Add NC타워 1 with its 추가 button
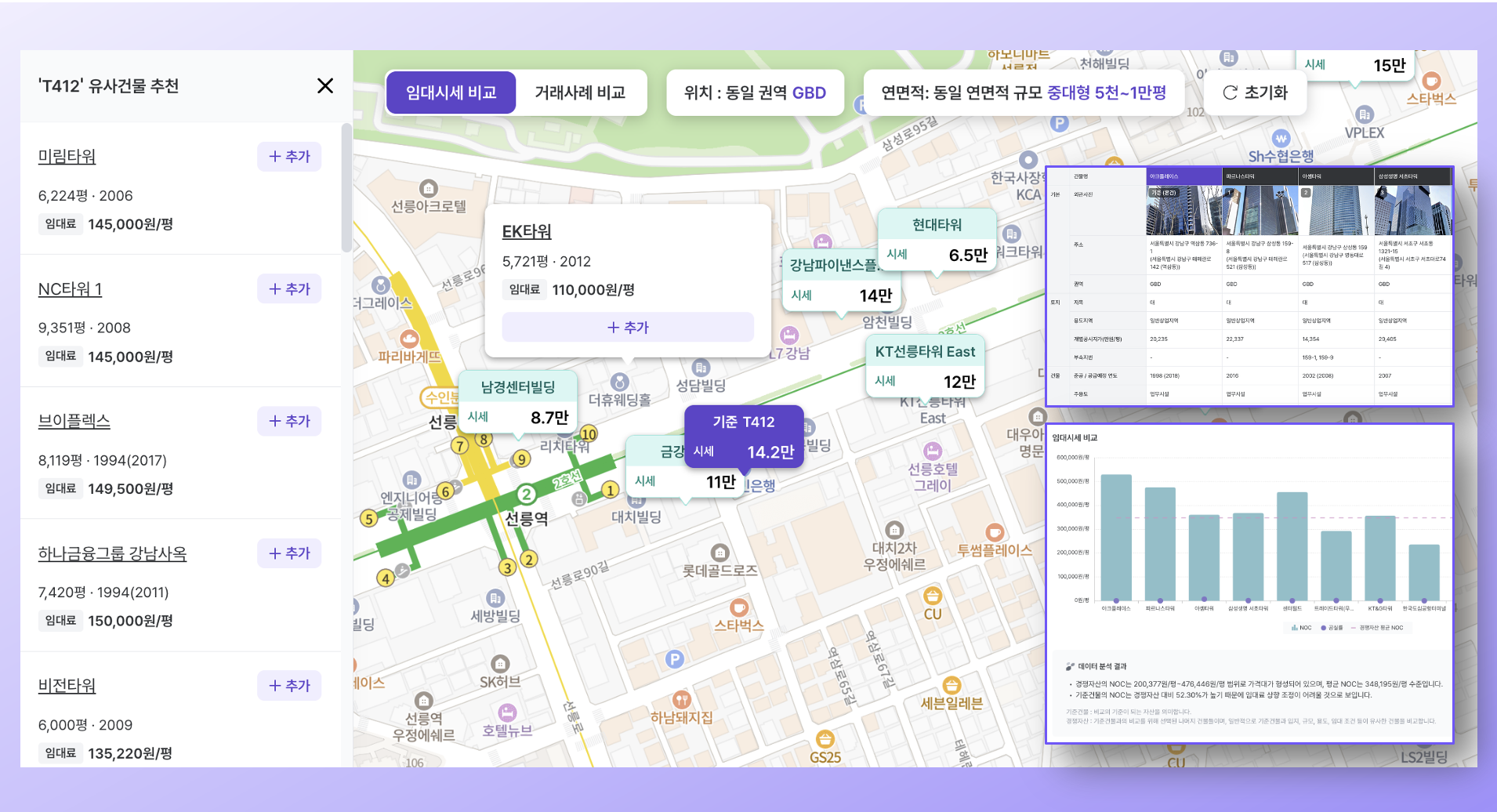1497x812 pixels. pos(289,289)
